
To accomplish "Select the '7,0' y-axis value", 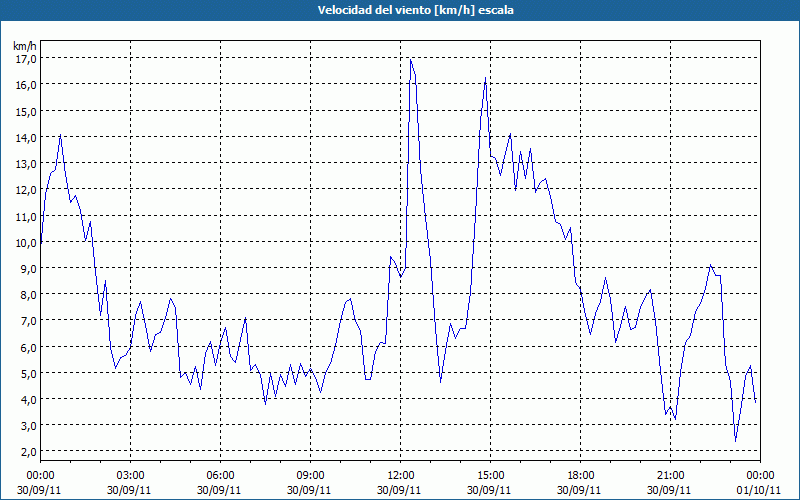I will point(28,321).
